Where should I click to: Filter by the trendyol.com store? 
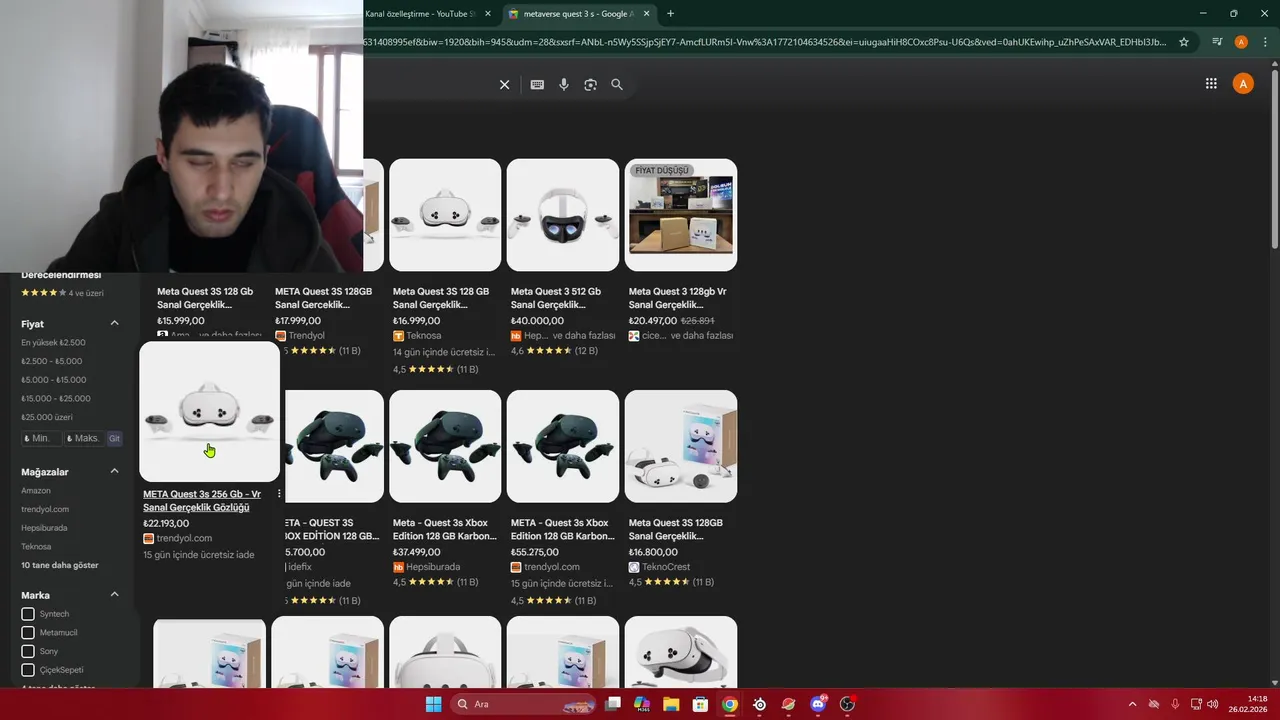click(x=45, y=509)
